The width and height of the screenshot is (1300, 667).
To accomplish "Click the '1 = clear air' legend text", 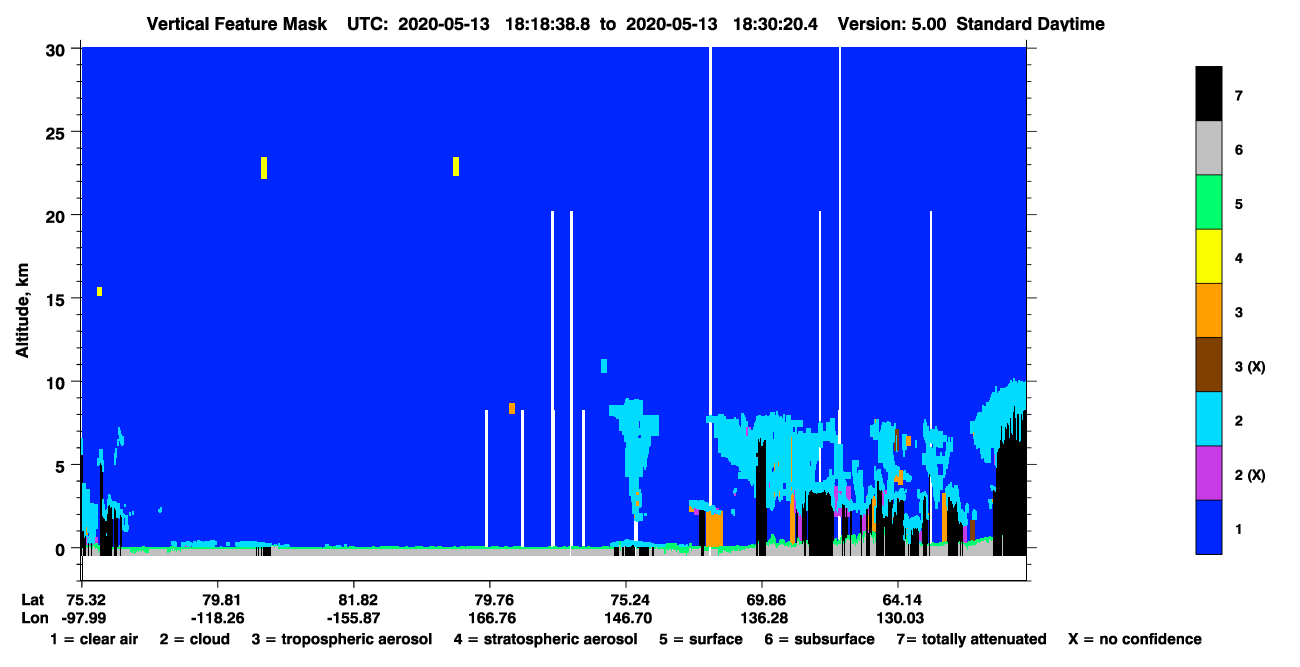I will click(x=94, y=639).
